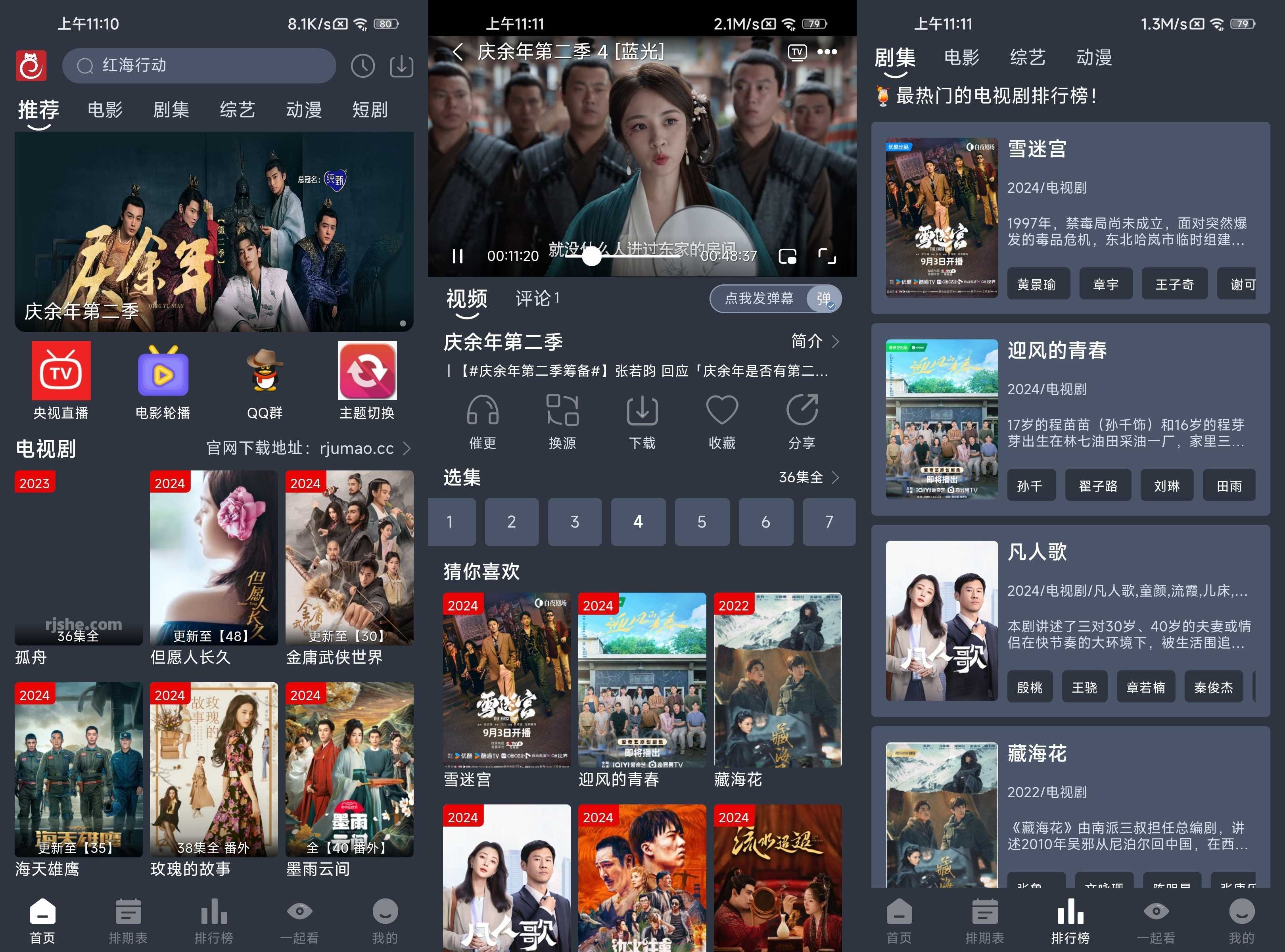The image size is (1285, 952).
Task: Click episode 4 selector button in 选集
Action: tap(638, 521)
